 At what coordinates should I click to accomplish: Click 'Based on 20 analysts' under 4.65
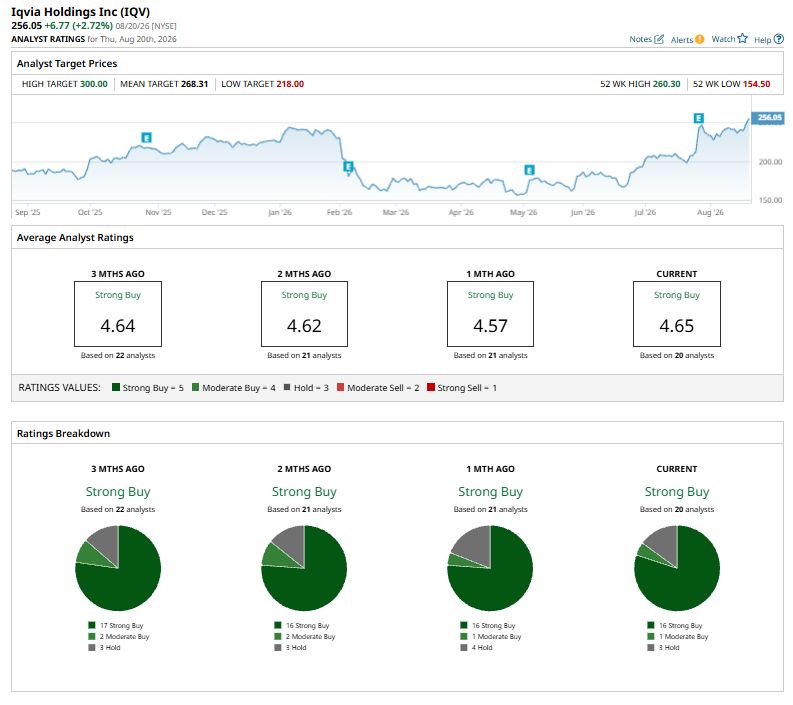677,356
